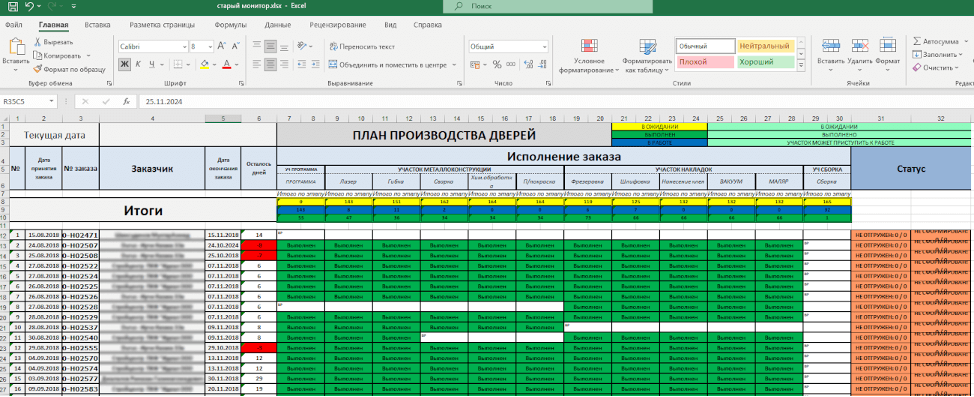The height and width of the screenshot is (397, 974).
Task: Click Копировать copy button
Action: click(58, 56)
